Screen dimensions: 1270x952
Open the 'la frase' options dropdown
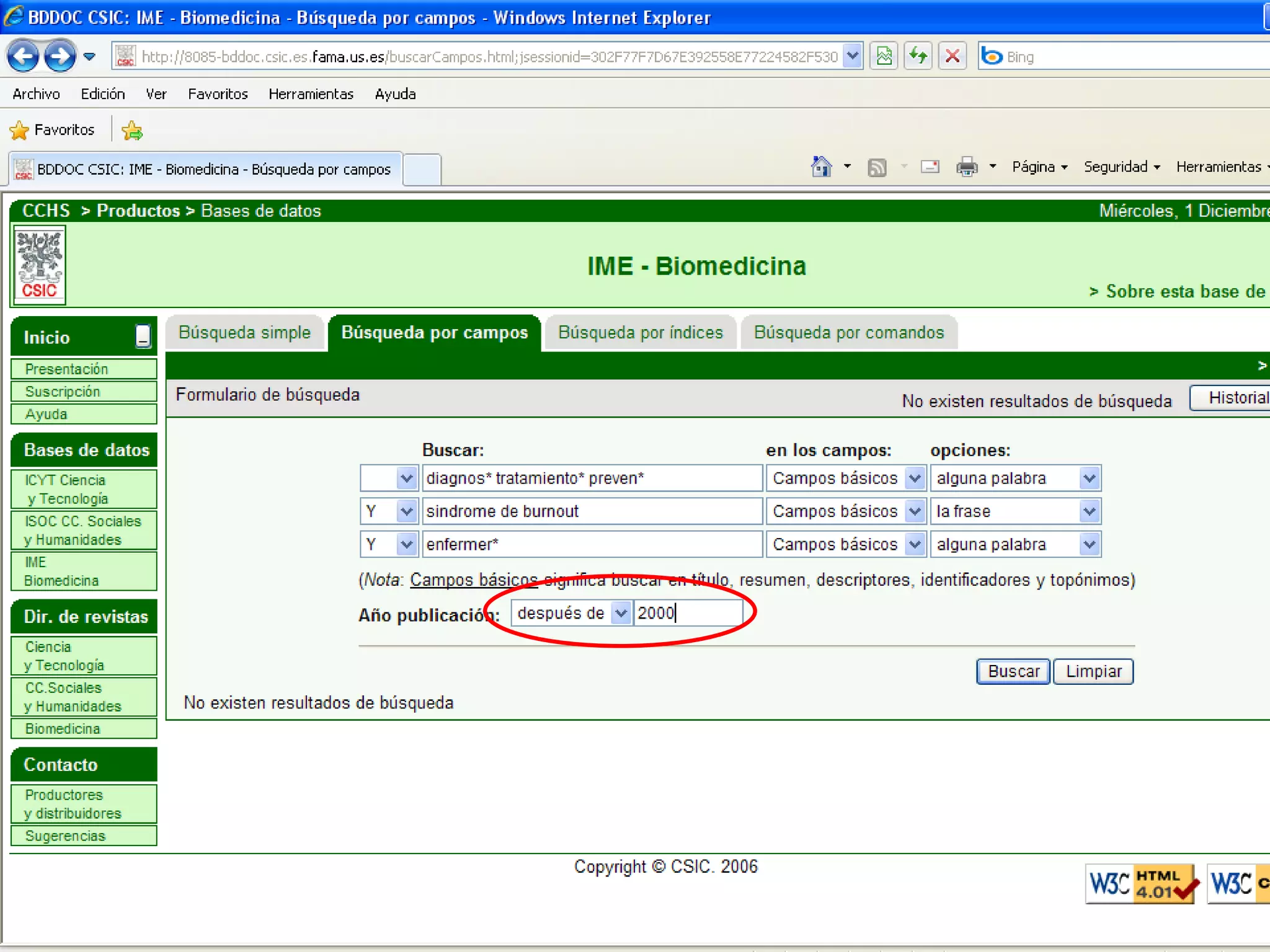[x=1089, y=511]
